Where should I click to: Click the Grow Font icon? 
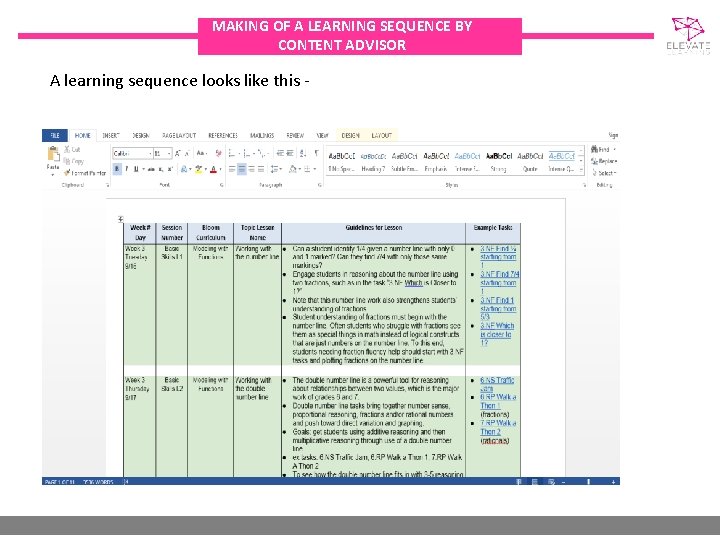pos(177,153)
